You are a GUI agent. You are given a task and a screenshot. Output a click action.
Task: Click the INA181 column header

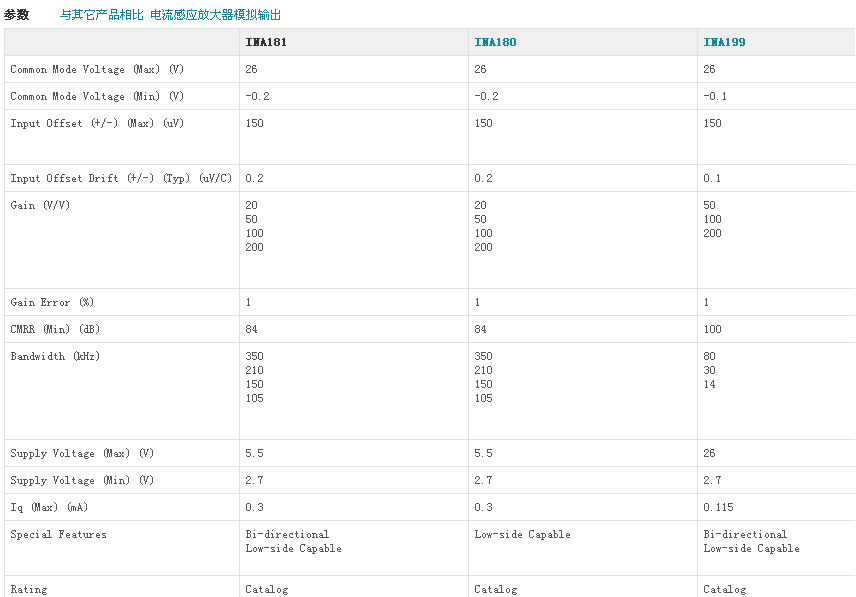(267, 42)
